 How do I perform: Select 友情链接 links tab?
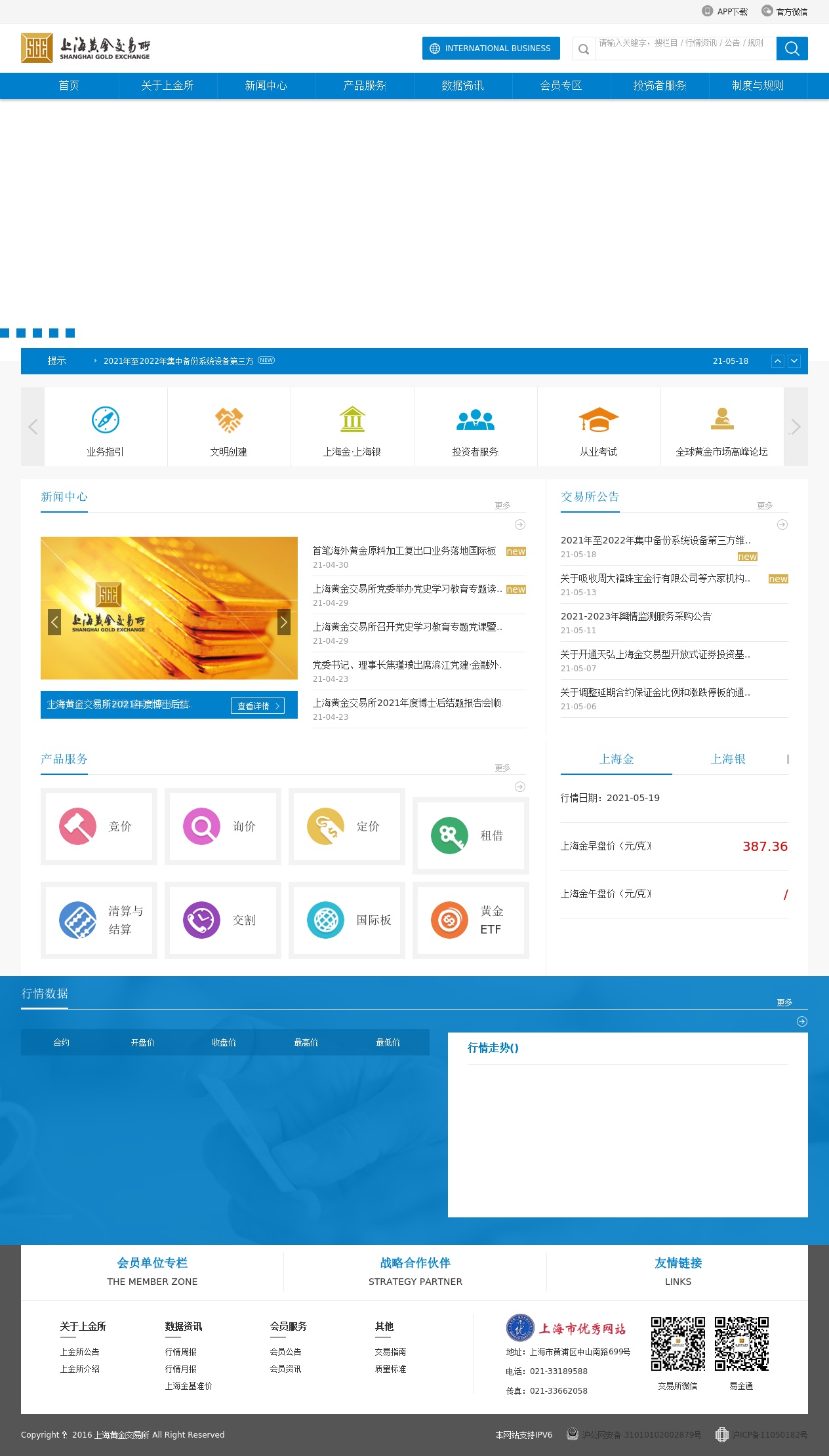point(678,1271)
